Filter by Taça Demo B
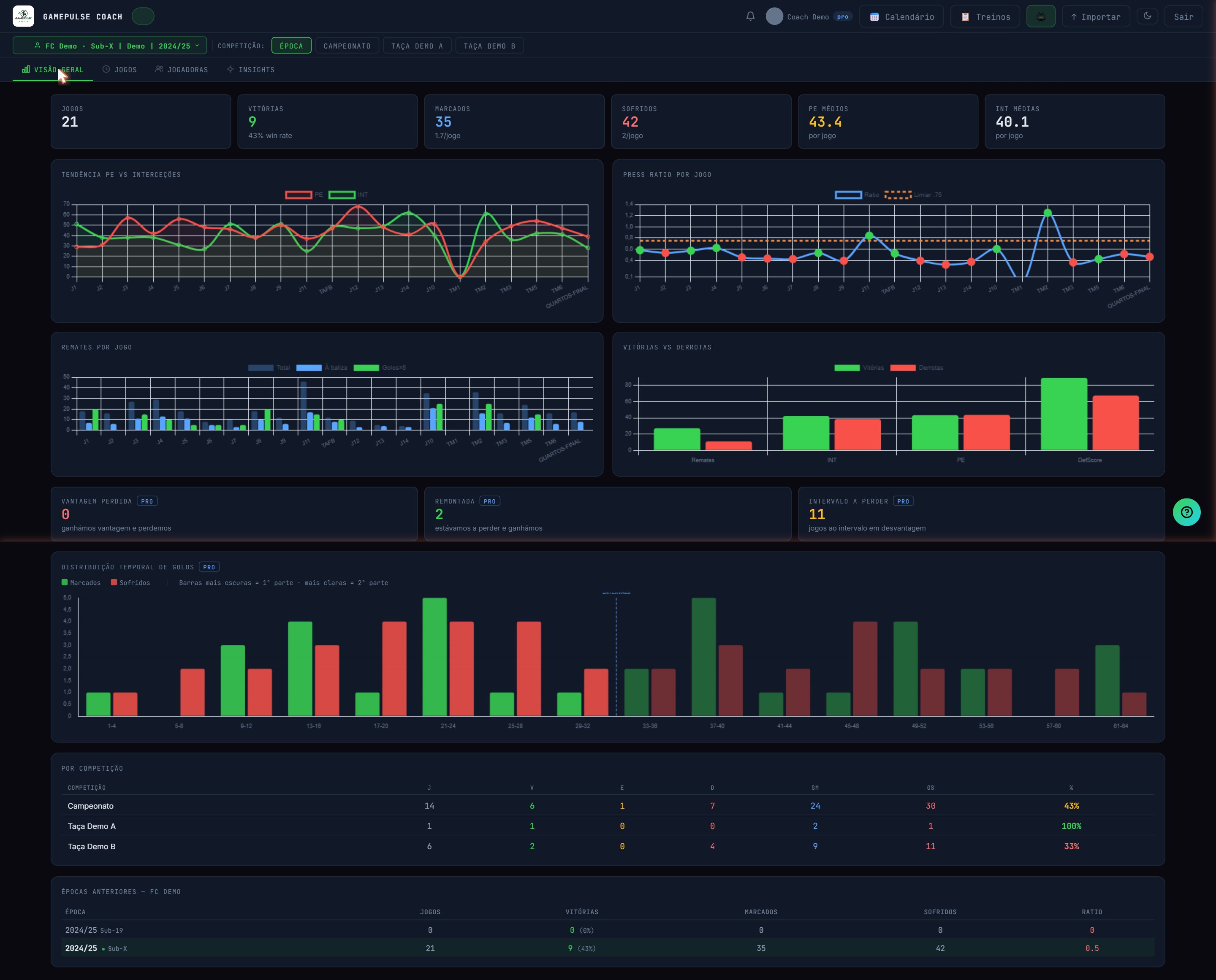The width and height of the screenshot is (1216, 980). coord(489,46)
